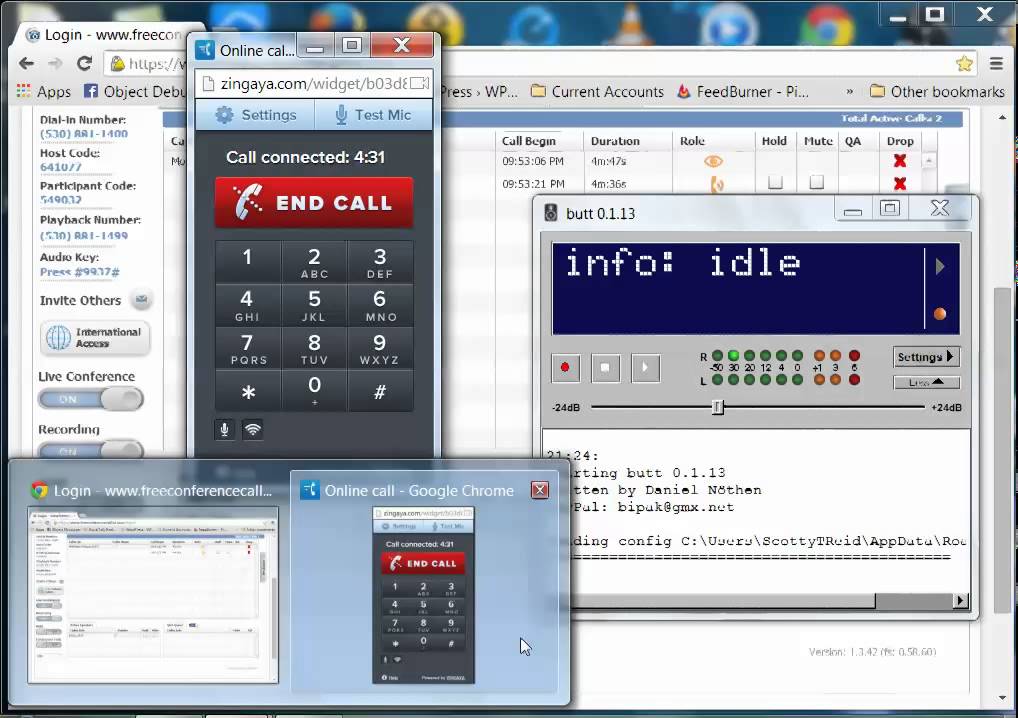This screenshot has height=718, width=1018.
Task: Sort by the Duration column header
Action: tap(615, 141)
